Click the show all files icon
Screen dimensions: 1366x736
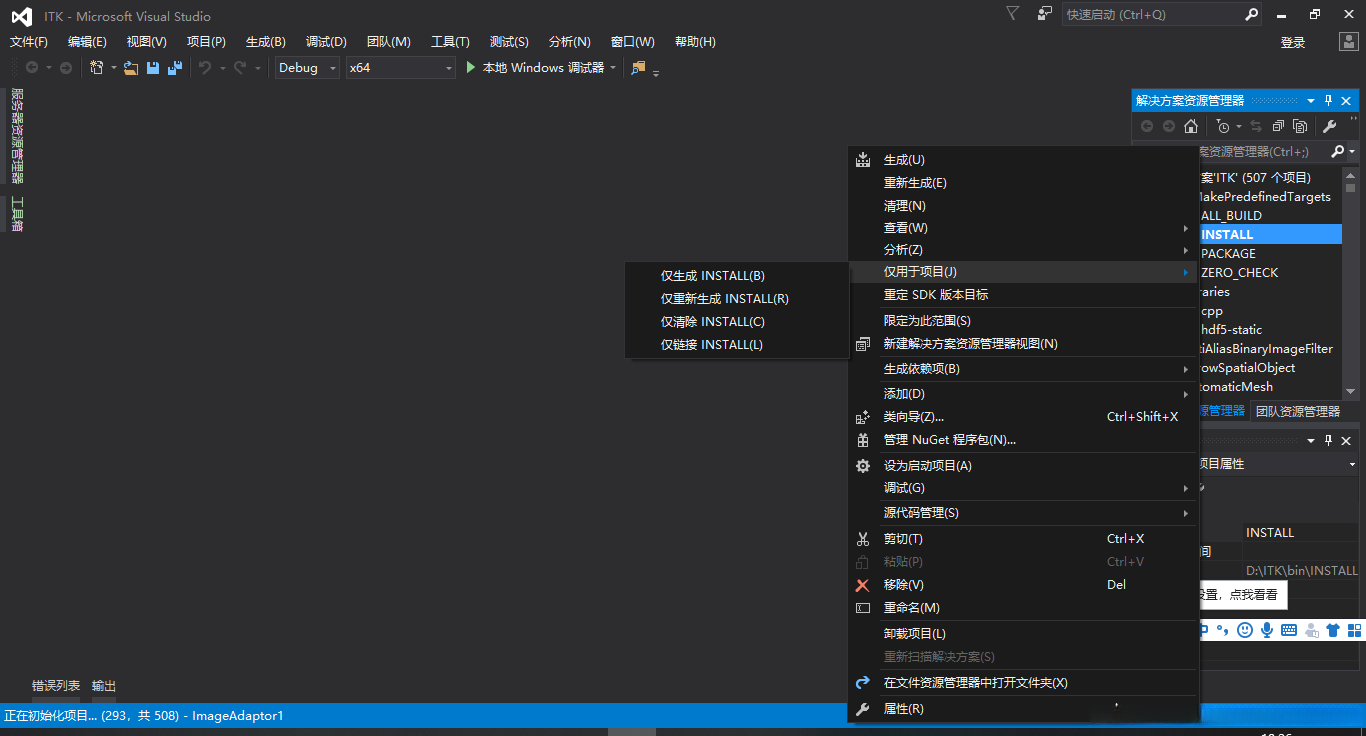coord(1300,126)
